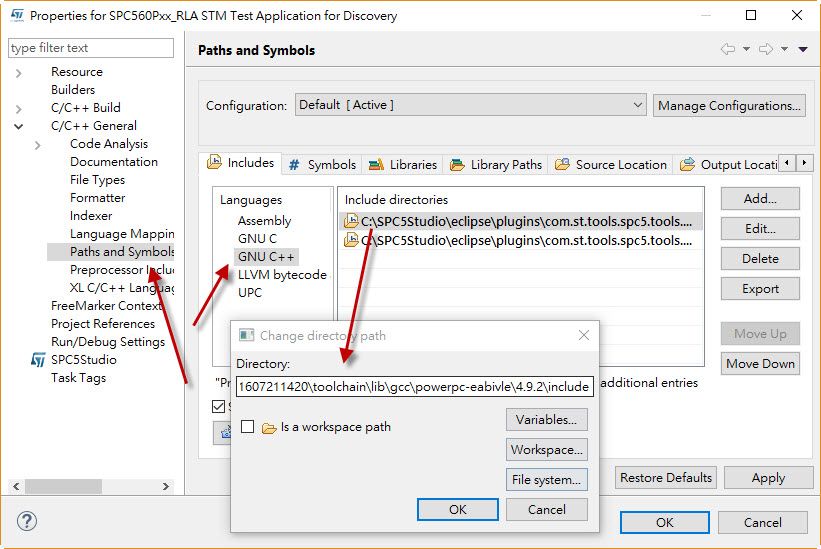The height and width of the screenshot is (549, 821).
Task: Select Paths and Symbols in the tree
Action: pyautogui.click(x=121, y=252)
